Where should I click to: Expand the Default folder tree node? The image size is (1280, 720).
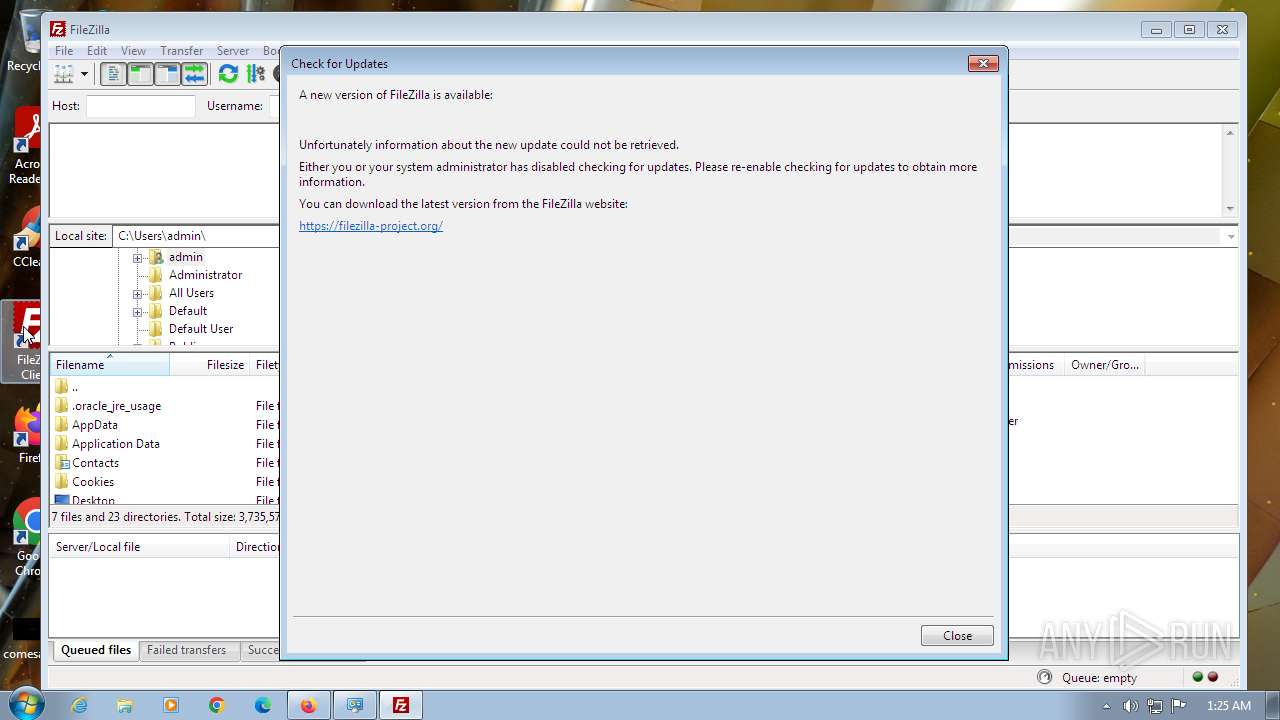[x=137, y=312]
